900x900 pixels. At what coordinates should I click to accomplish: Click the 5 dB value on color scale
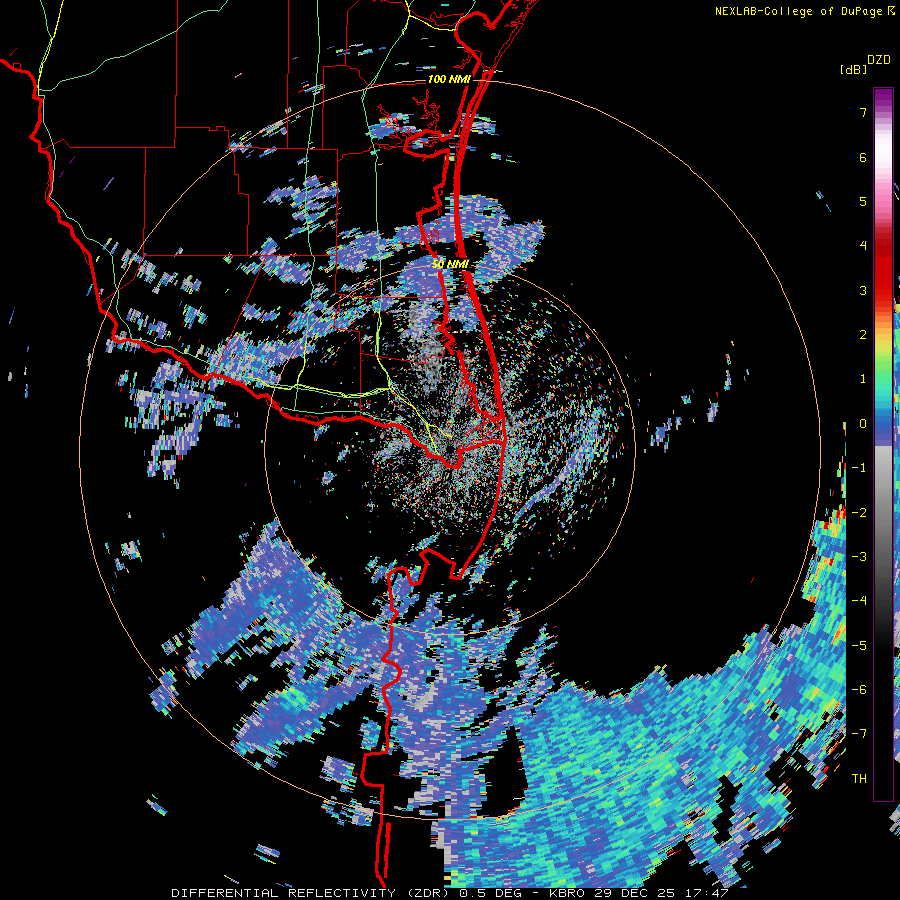pyautogui.click(x=863, y=201)
